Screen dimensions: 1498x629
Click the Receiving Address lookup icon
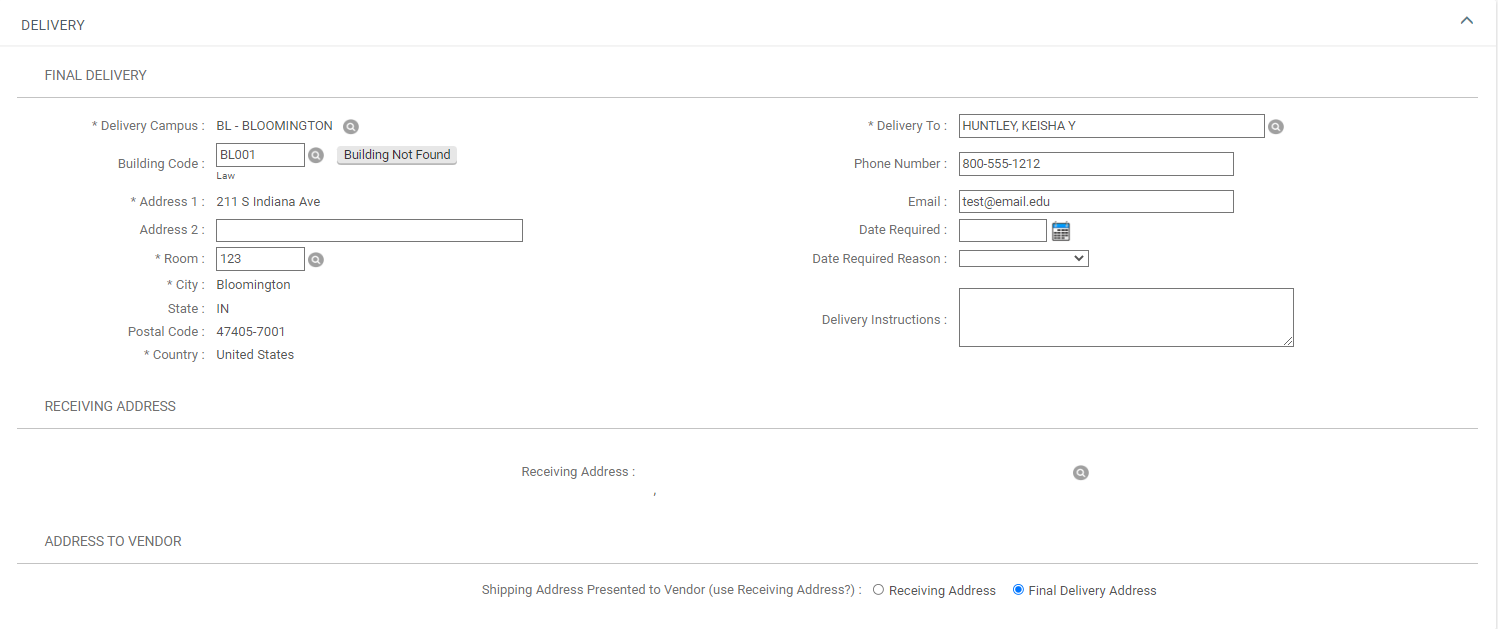(x=1080, y=473)
